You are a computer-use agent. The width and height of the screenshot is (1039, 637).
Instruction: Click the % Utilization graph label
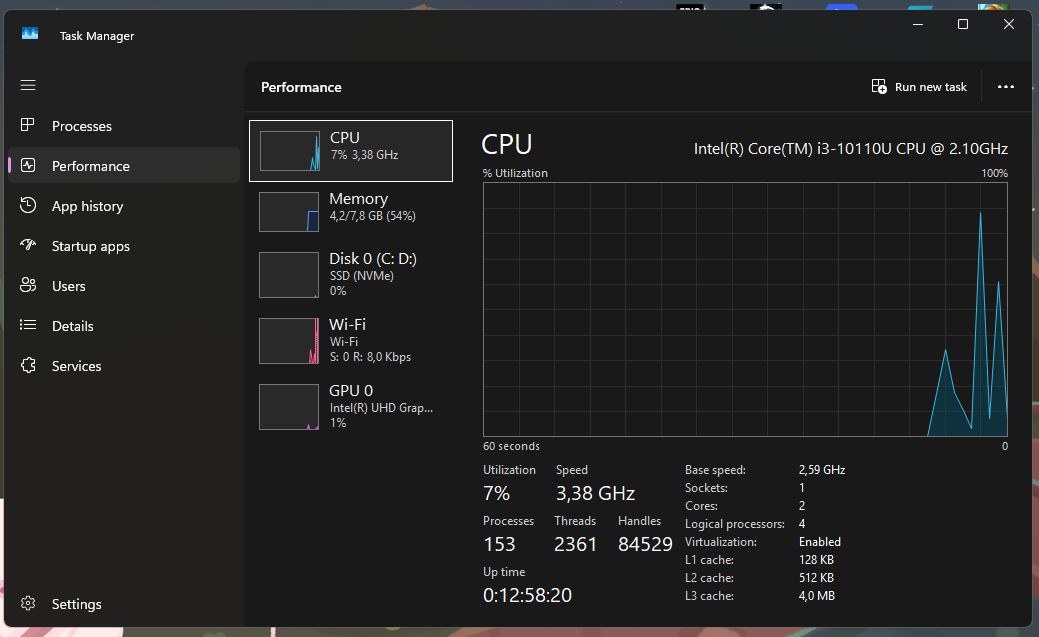(x=516, y=173)
